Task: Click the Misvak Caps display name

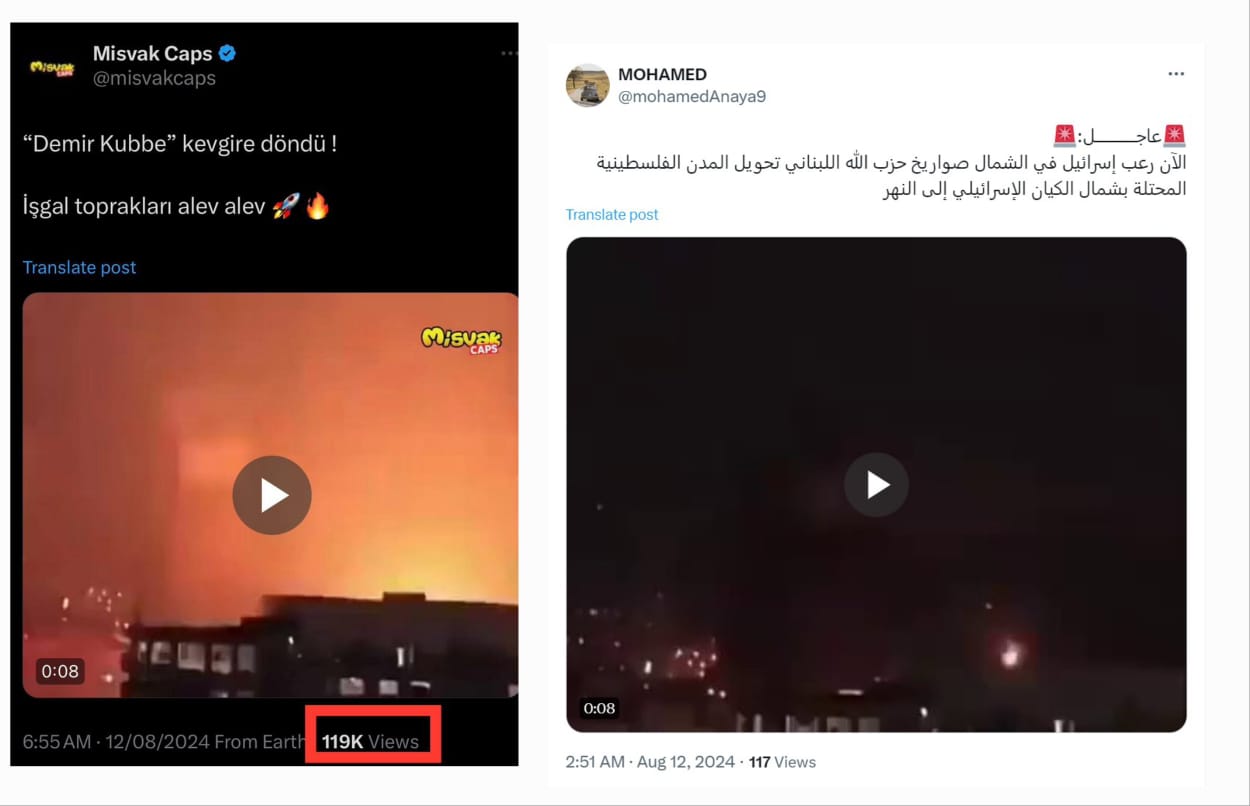Action: tap(153, 53)
